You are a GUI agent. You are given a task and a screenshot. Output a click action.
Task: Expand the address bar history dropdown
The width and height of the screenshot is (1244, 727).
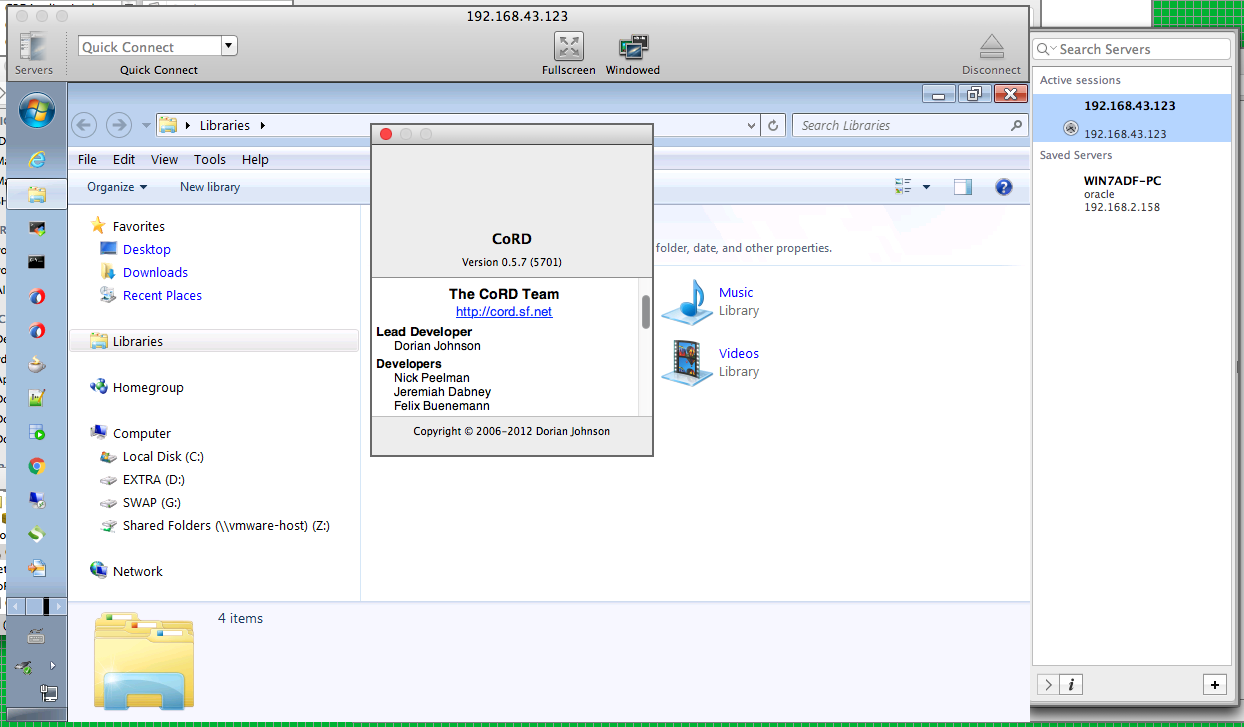click(x=752, y=126)
